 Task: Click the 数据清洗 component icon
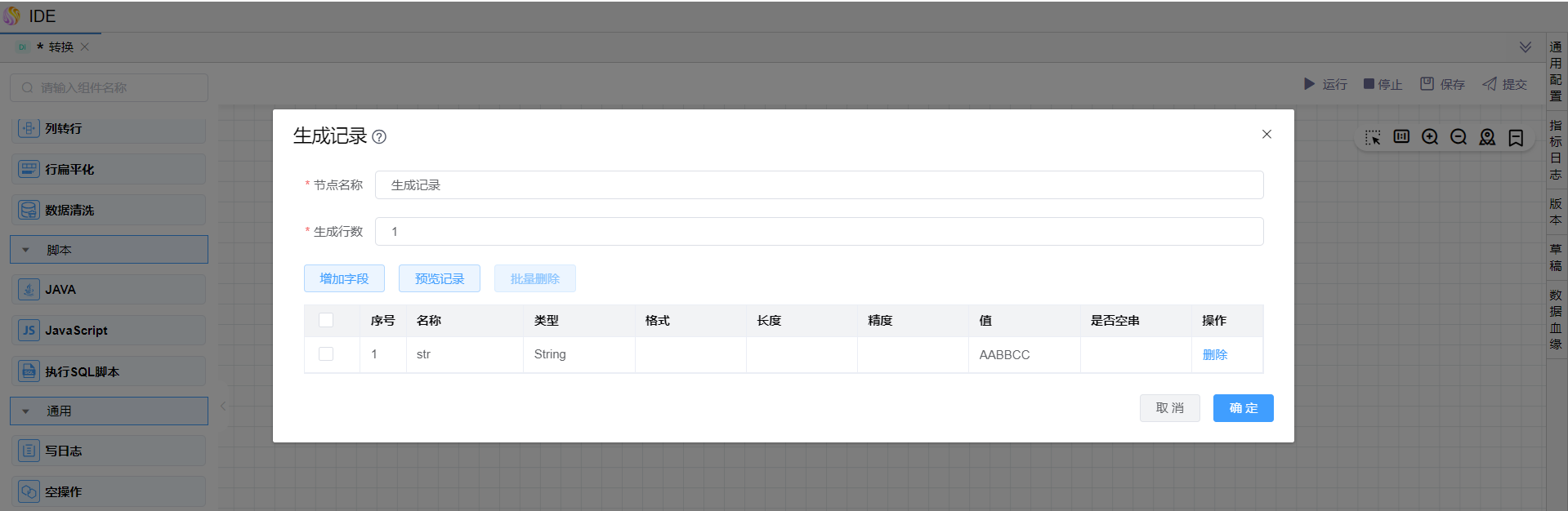pyautogui.click(x=29, y=211)
